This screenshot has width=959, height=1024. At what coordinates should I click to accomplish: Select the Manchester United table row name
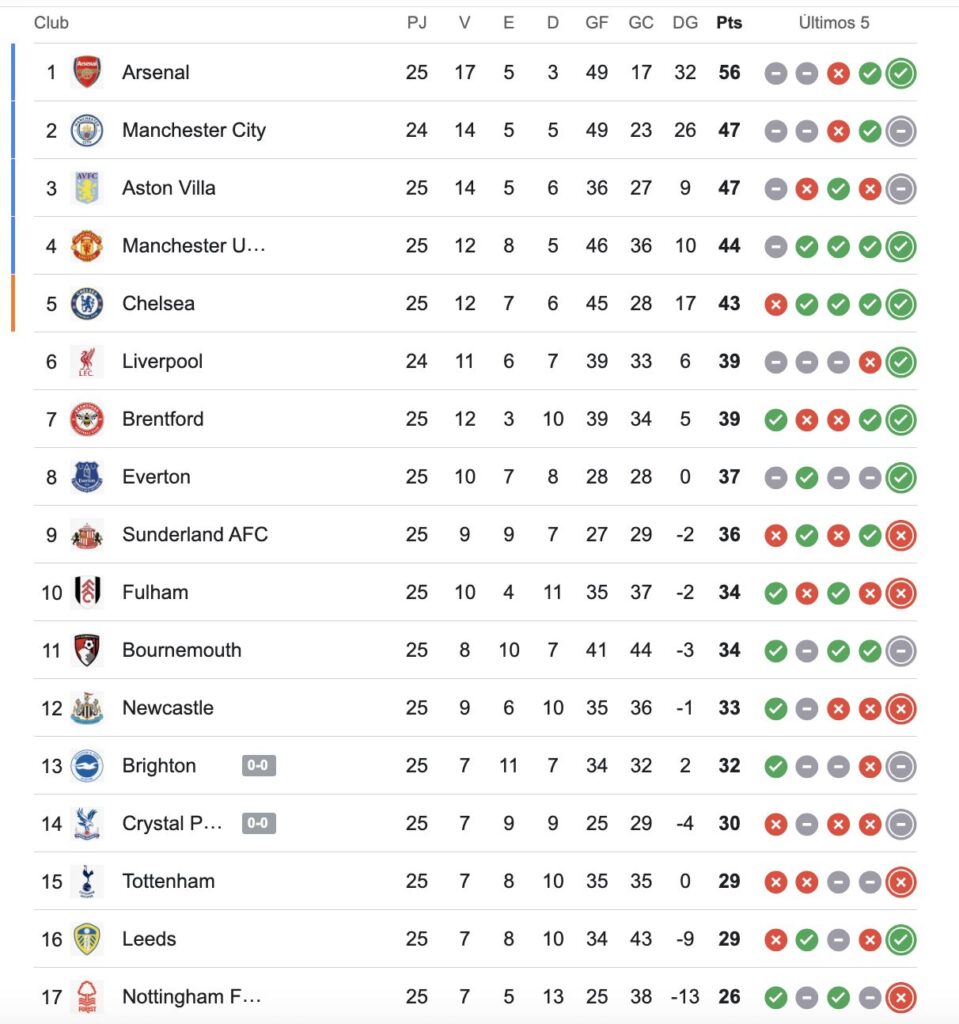coord(194,246)
